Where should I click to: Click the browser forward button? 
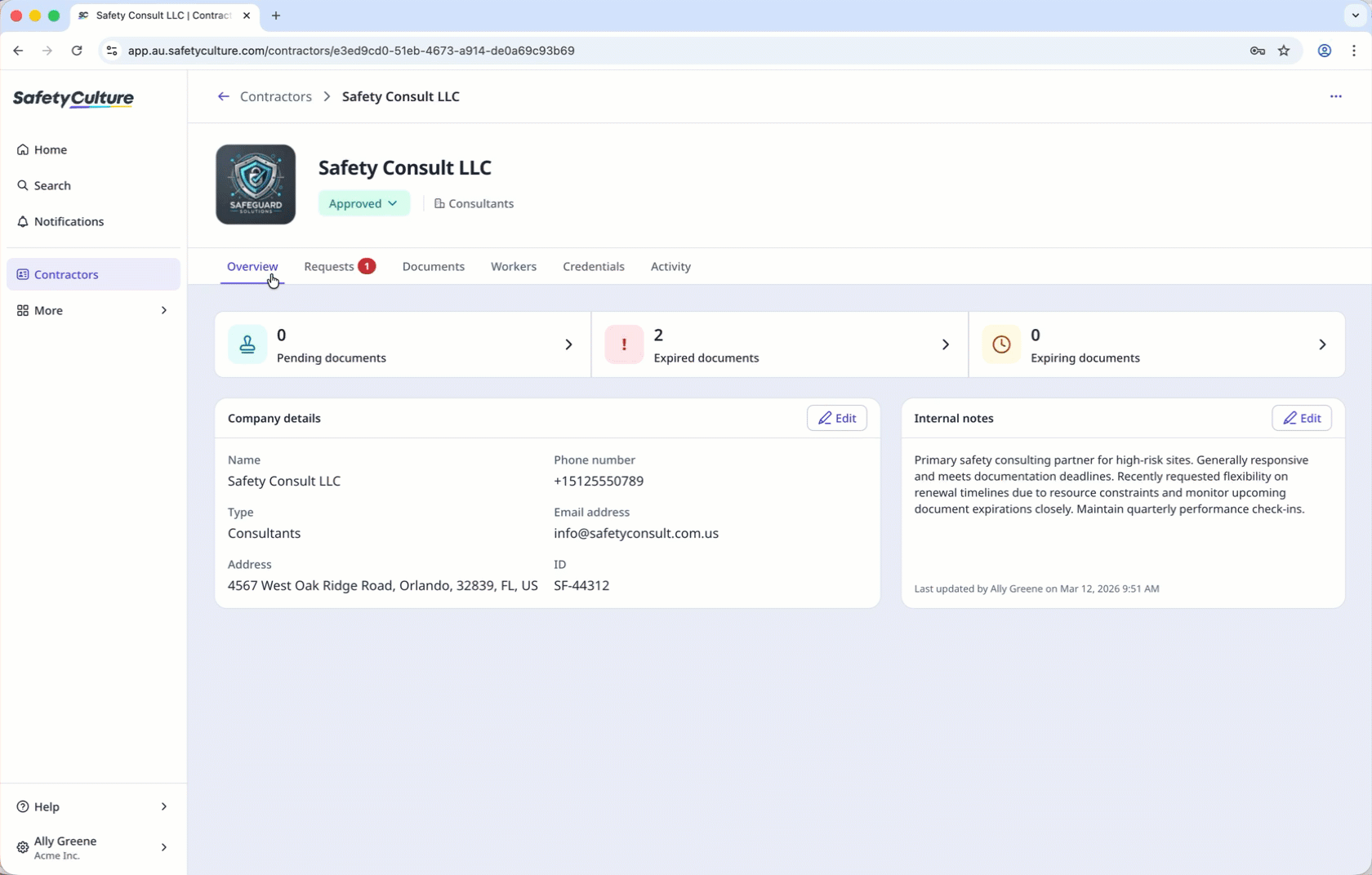point(47,51)
